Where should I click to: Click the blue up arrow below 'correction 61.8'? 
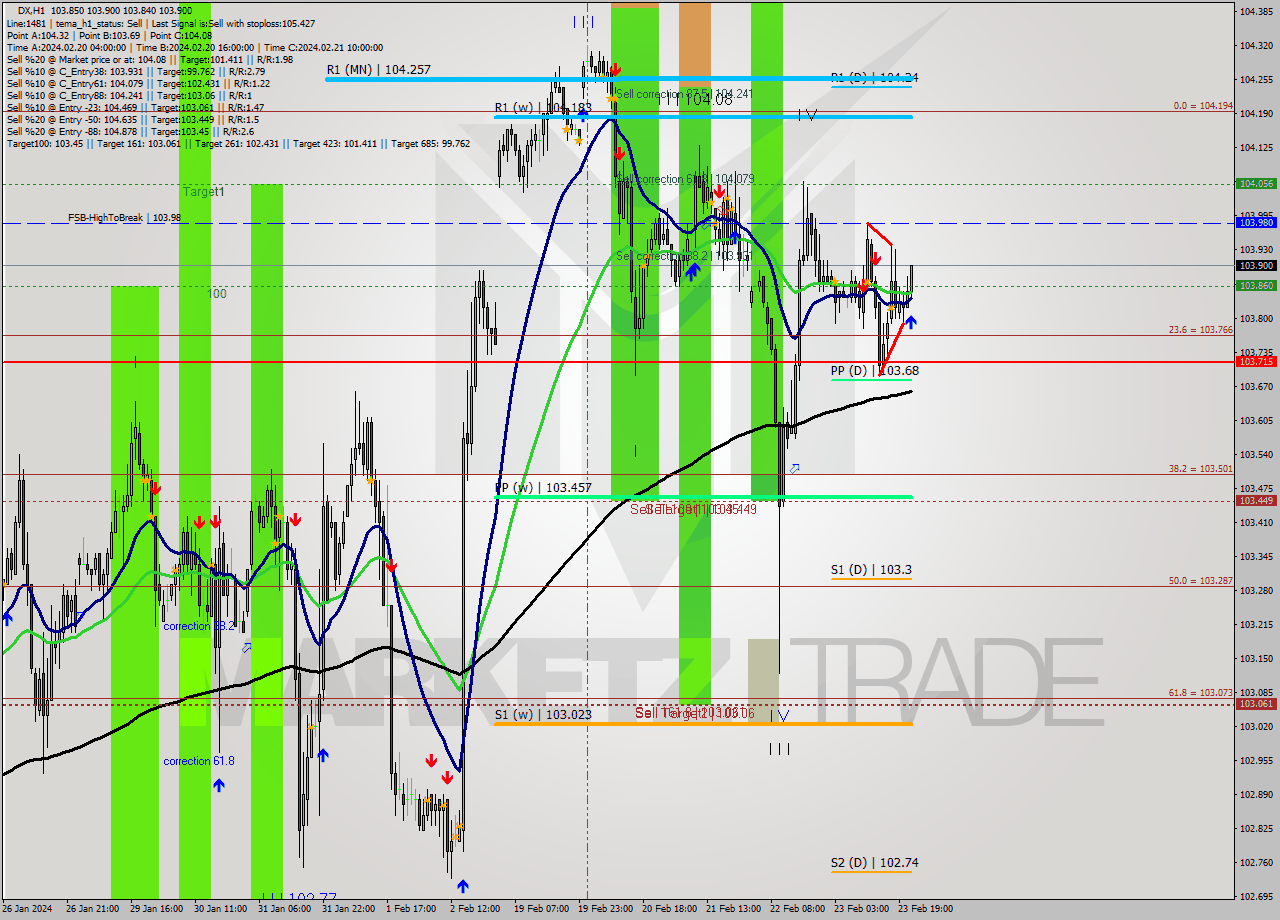click(x=218, y=785)
